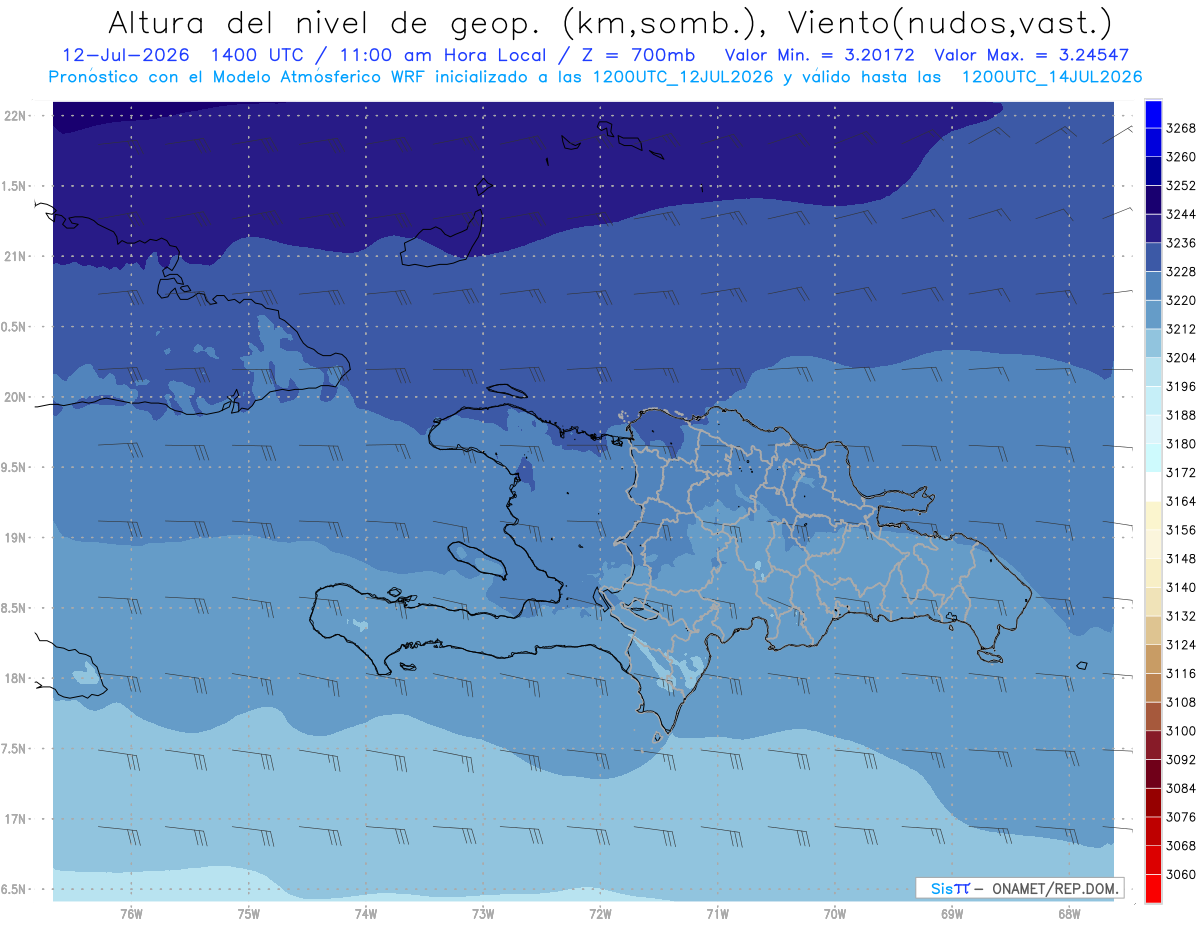Select the forecast date '12-Jul-2026'
This screenshot has height=927, width=1200.
tap(127, 55)
